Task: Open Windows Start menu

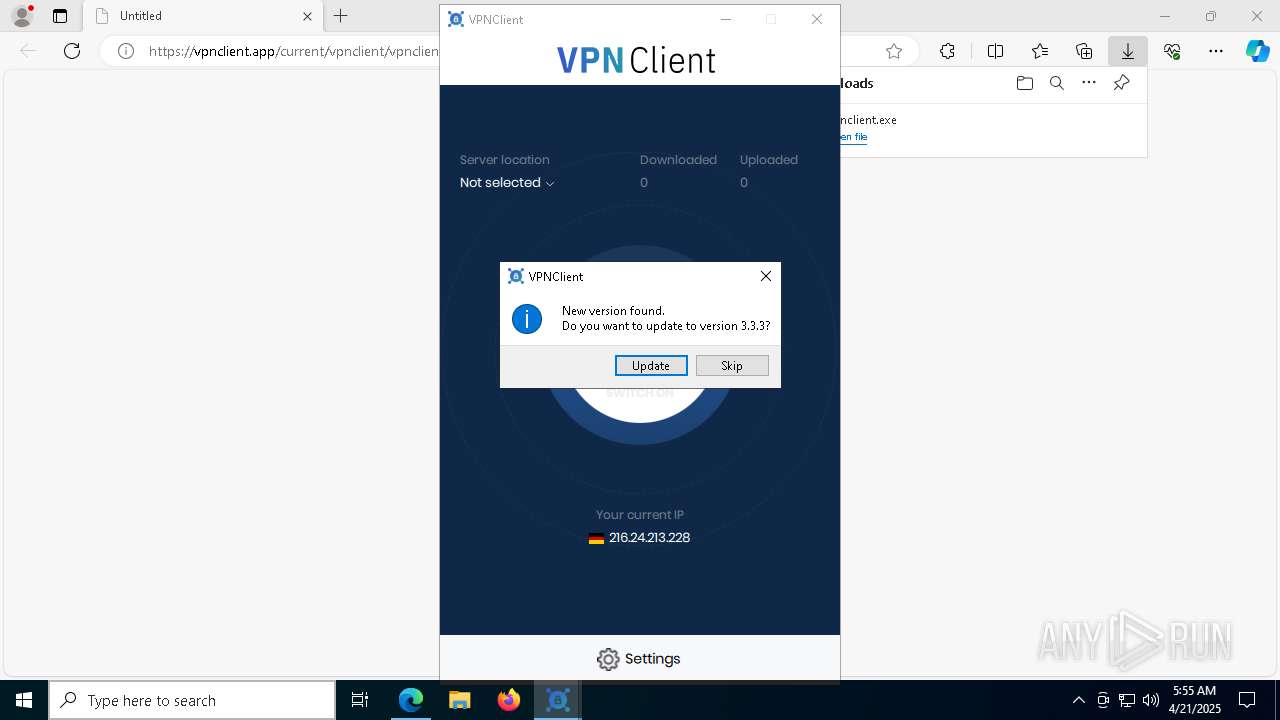Action: (x=24, y=700)
